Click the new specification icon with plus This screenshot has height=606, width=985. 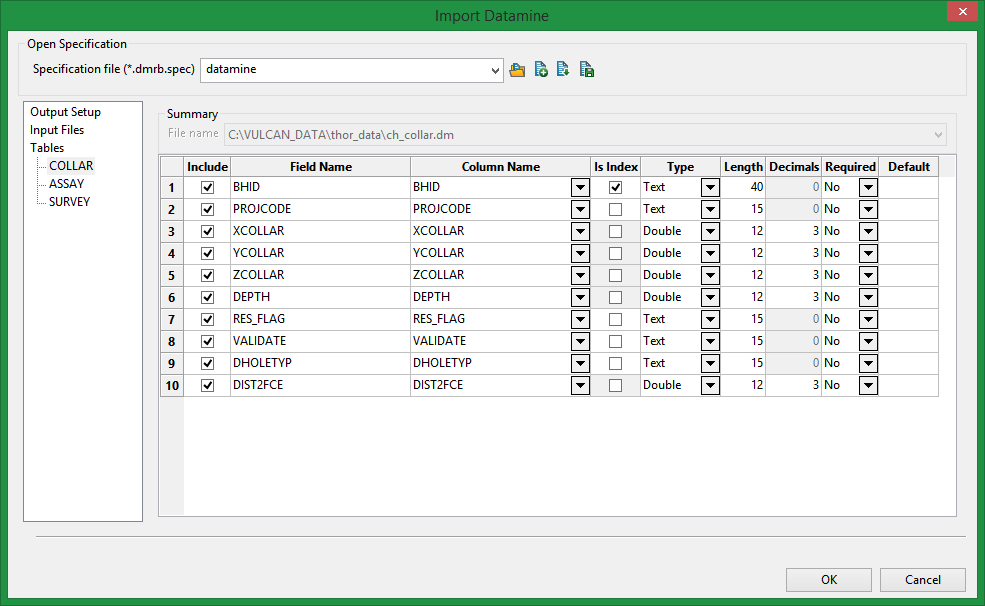tap(541, 70)
